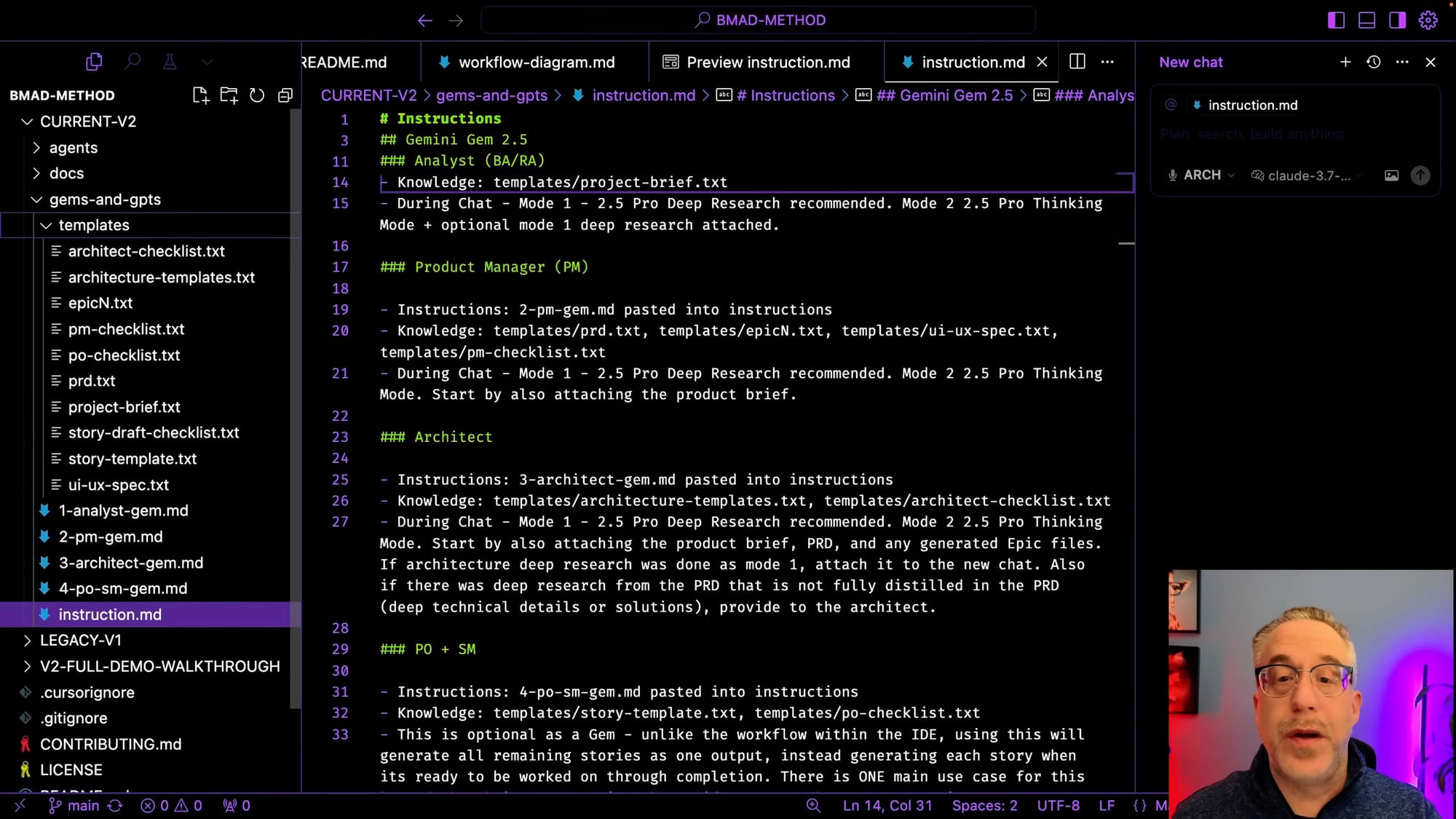Click the New File icon in explorer
The height and width of the screenshot is (819, 1456).
click(200, 95)
